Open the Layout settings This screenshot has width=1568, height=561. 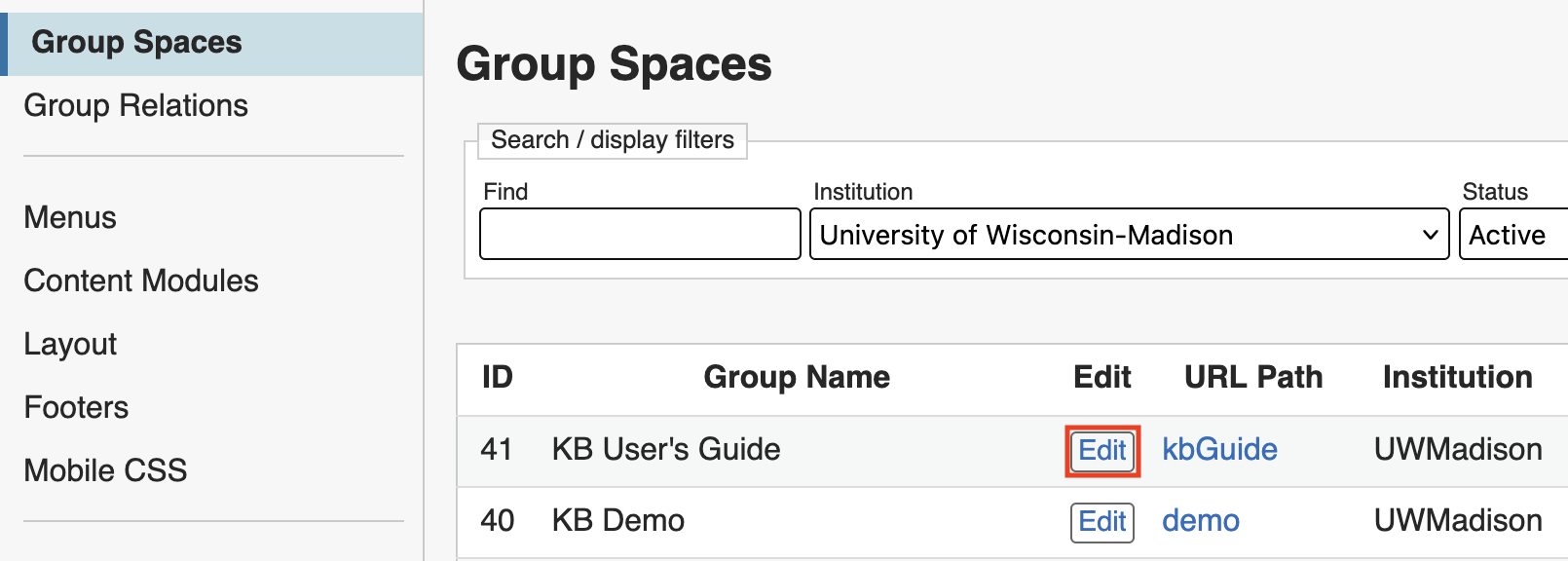[70, 344]
